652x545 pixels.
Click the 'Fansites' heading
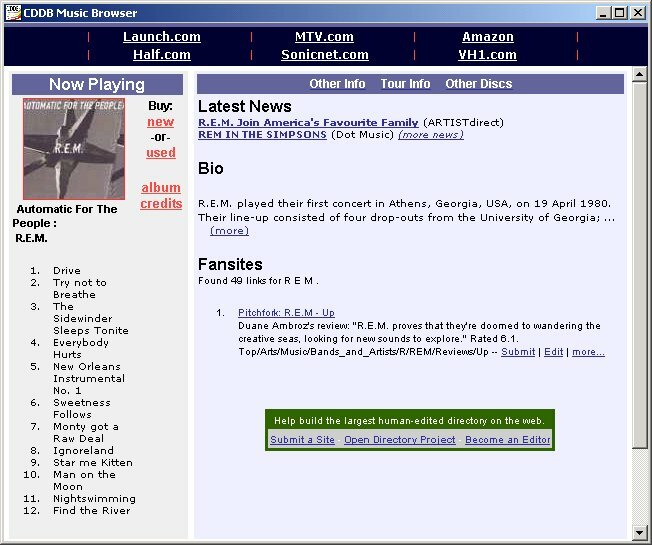[x=230, y=264]
